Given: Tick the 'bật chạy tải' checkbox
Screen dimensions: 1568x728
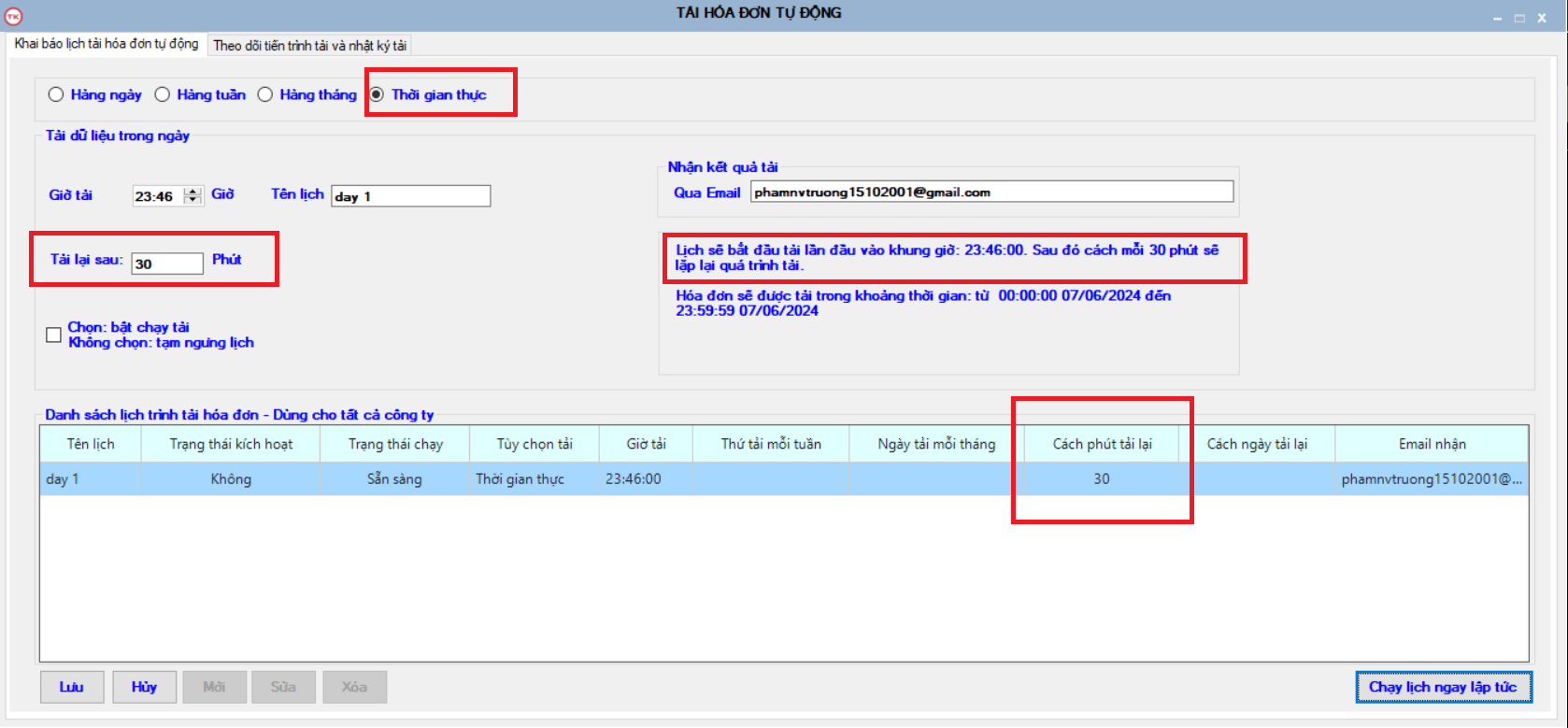Looking at the screenshot, I should point(54,335).
